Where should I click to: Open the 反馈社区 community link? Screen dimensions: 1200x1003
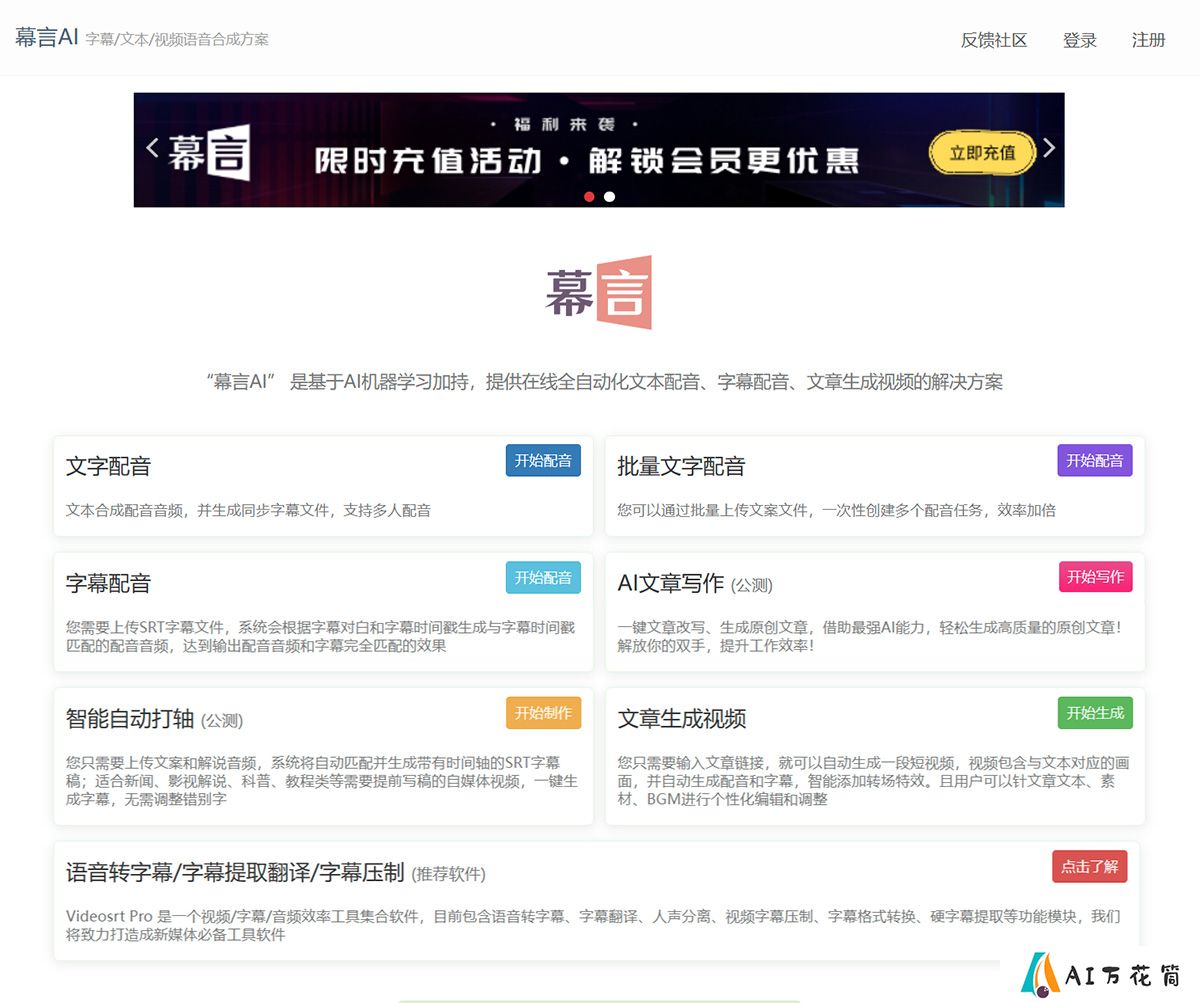tap(994, 40)
